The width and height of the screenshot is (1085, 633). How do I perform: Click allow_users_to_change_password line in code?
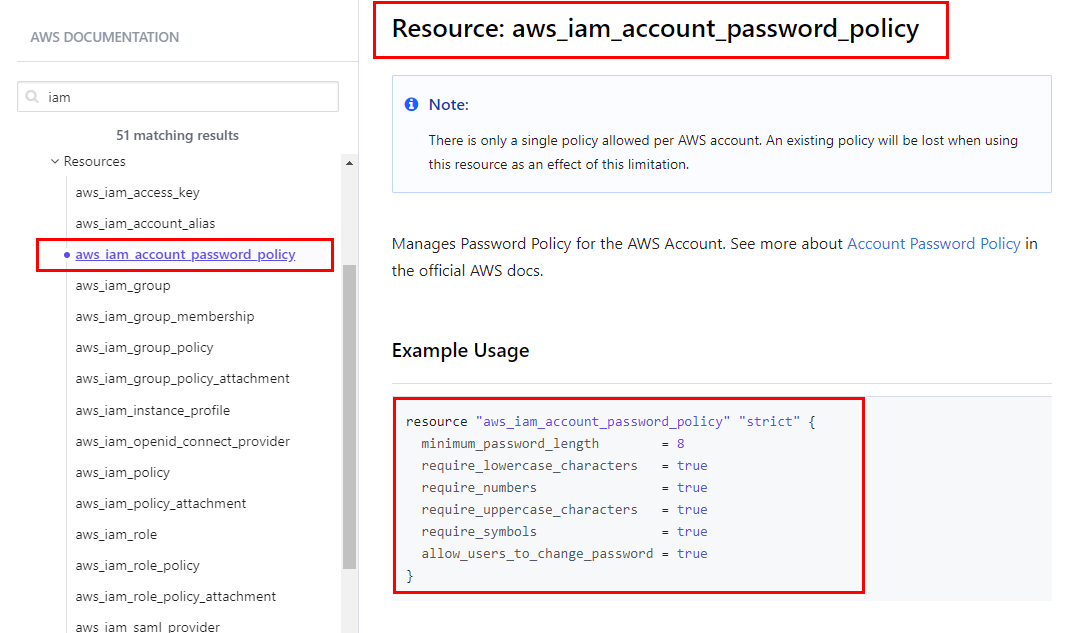point(564,553)
